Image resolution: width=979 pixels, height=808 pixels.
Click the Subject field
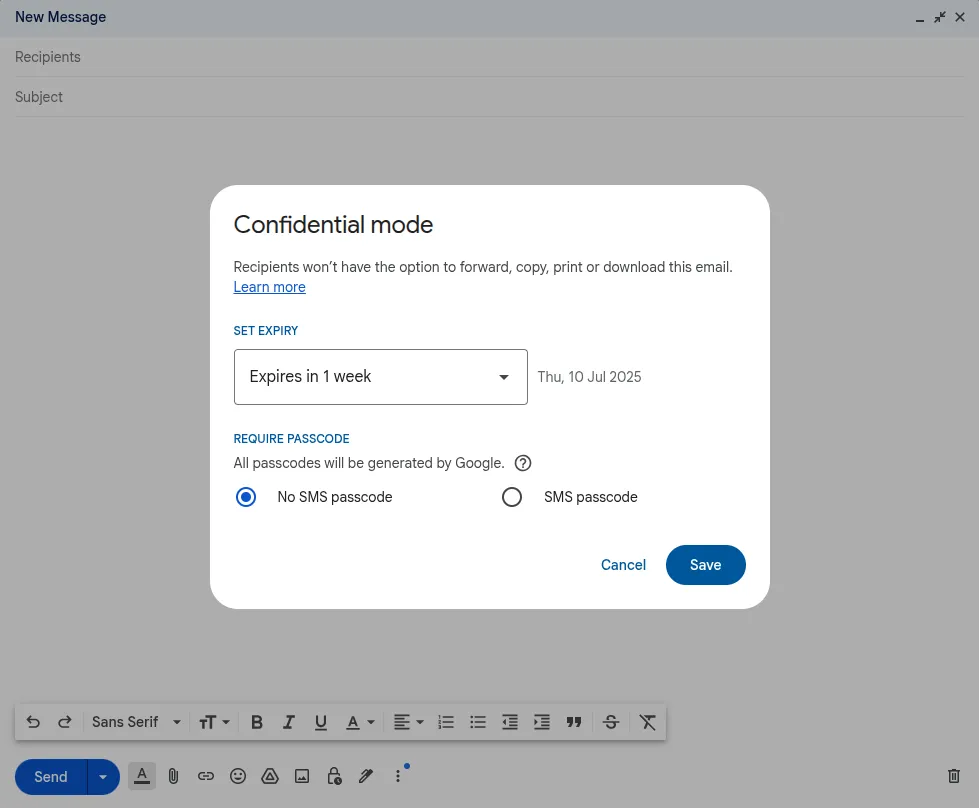point(490,97)
